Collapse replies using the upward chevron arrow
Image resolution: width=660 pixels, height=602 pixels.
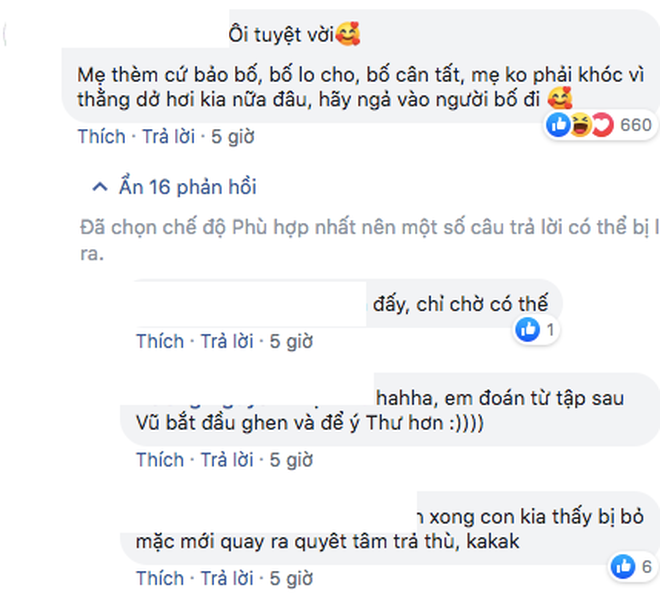(100, 186)
